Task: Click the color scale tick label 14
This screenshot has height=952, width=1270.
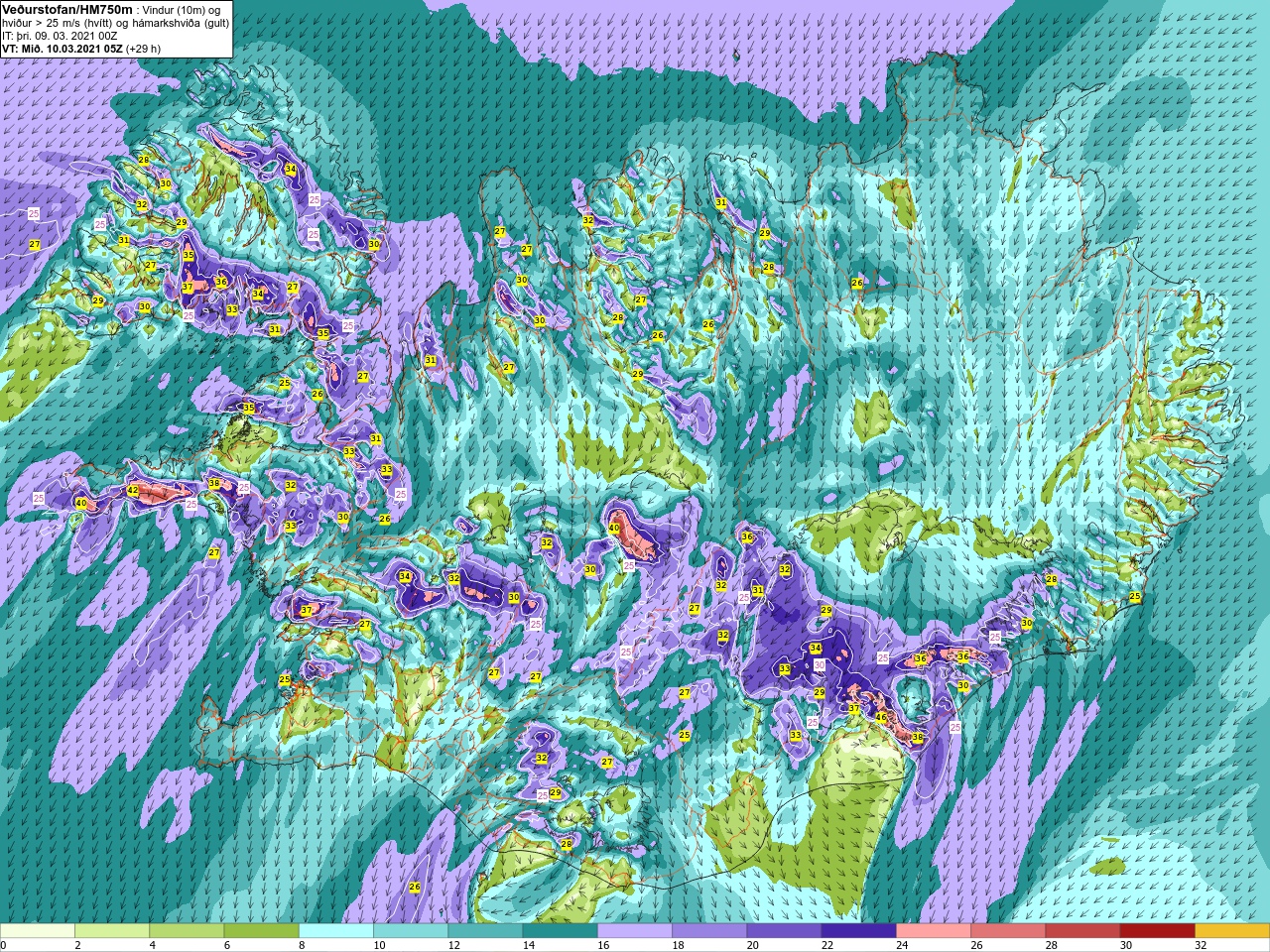Action: (x=528, y=945)
